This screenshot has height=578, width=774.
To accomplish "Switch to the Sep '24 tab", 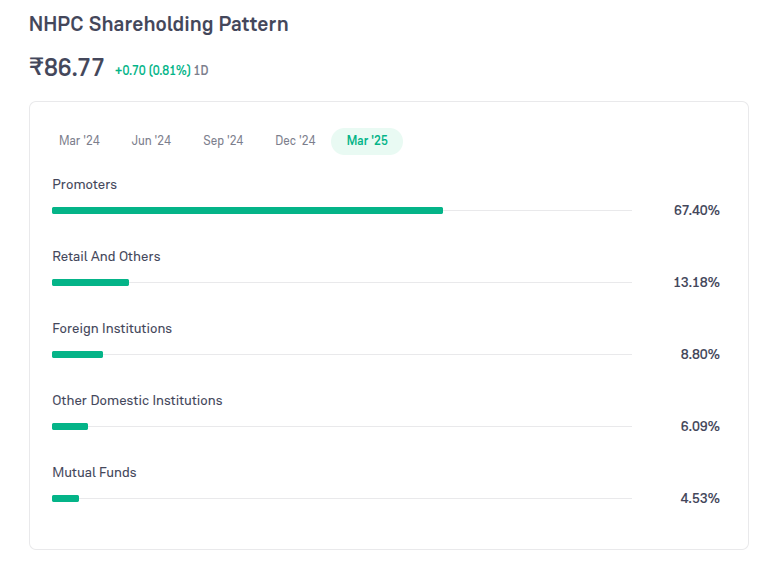I will pos(223,141).
